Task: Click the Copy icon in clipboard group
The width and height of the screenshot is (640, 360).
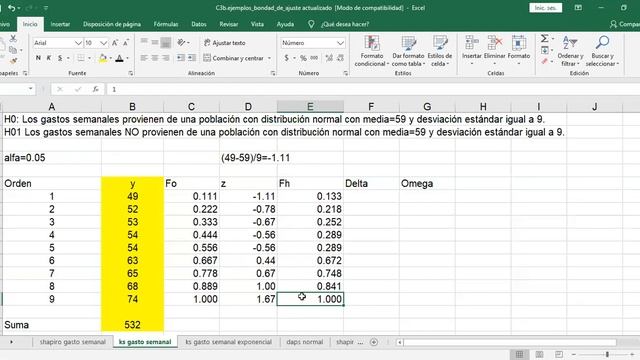Action: click(x=13, y=50)
